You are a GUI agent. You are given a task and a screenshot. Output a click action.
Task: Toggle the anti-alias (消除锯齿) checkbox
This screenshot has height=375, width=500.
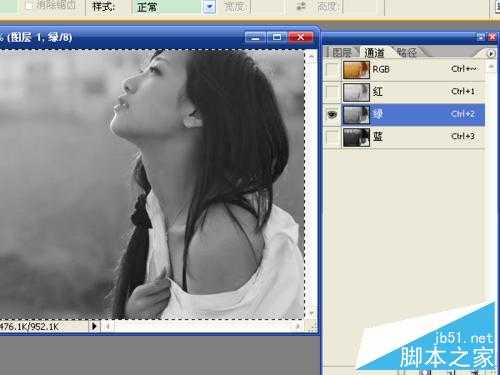tap(29, 5)
